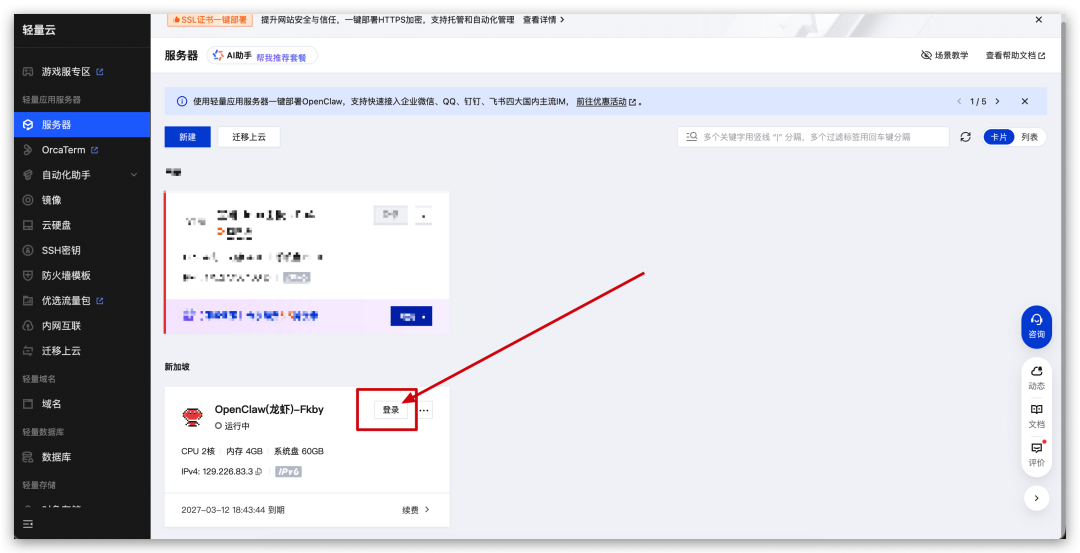Click 登录 on the OpenClaw instance
This screenshot has width=1080, height=553.
pos(391,410)
